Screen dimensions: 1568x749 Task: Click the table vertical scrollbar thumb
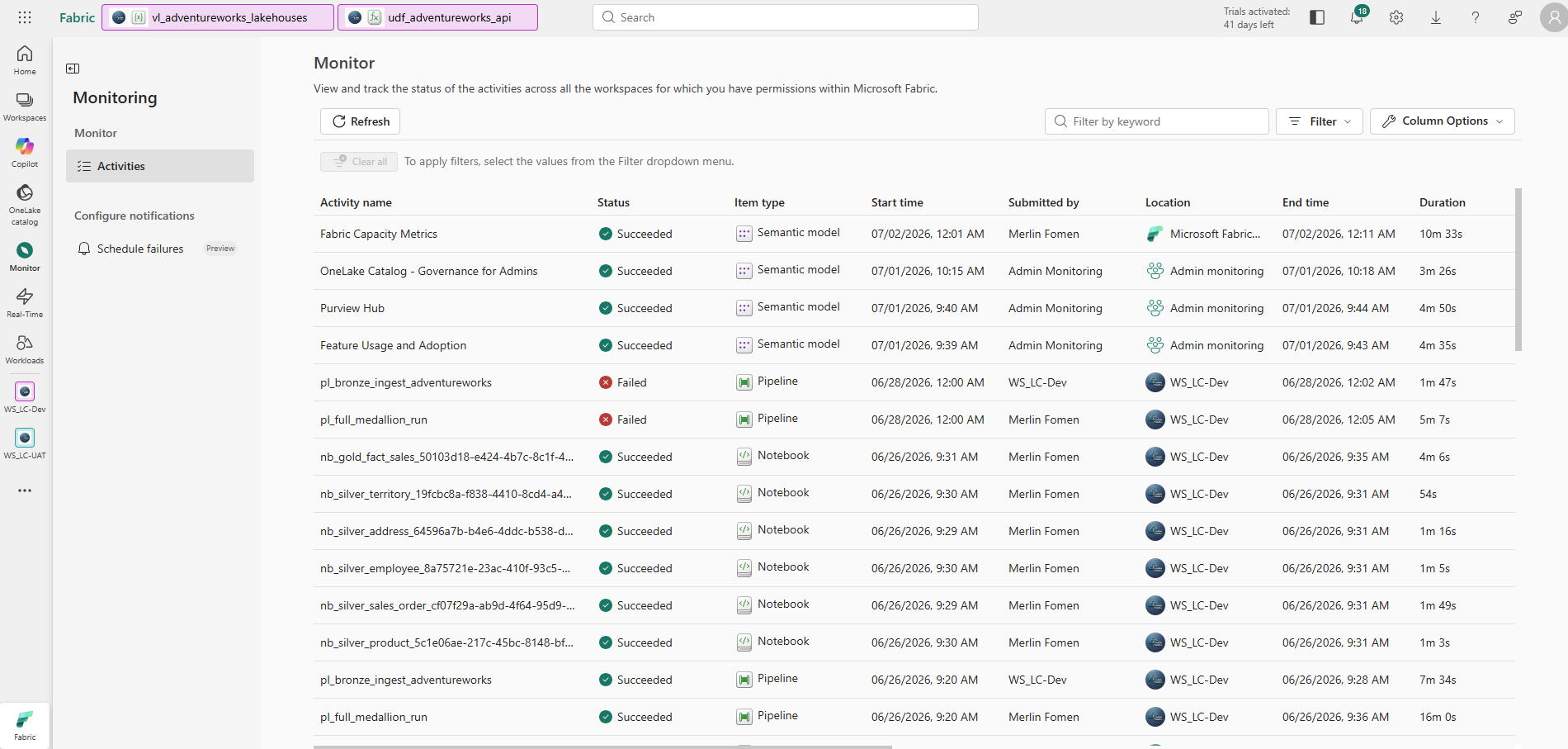[x=1518, y=270]
